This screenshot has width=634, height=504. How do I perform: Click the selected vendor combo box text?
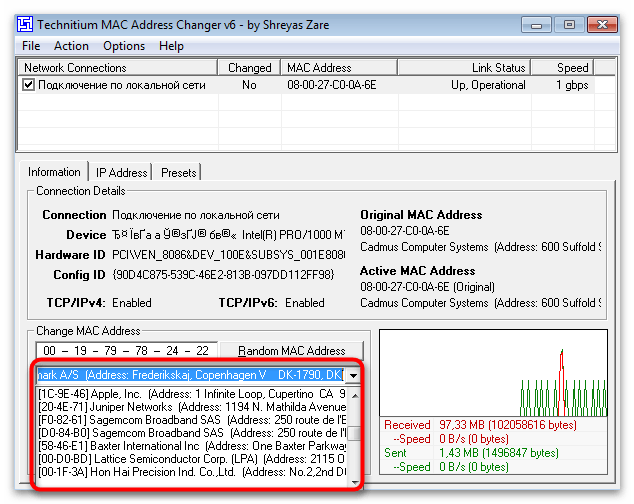[x=190, y=375]
